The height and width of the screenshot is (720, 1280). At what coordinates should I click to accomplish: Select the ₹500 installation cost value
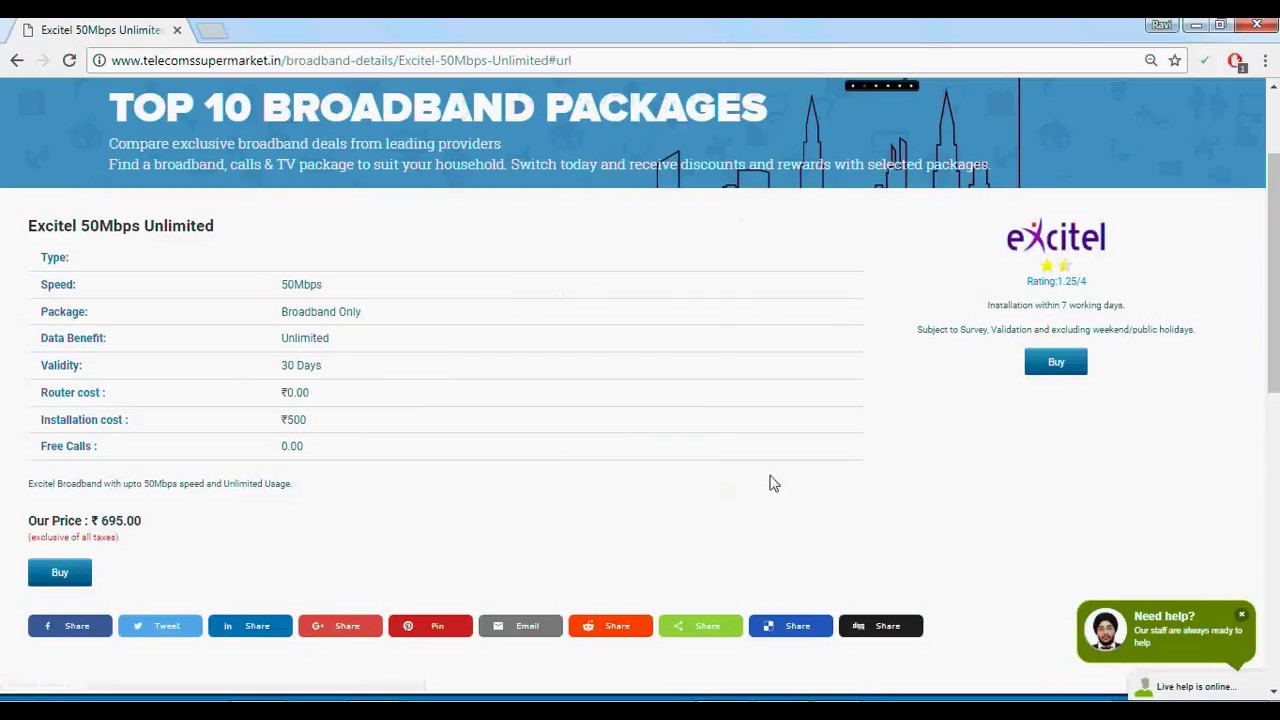click(293, 420)
